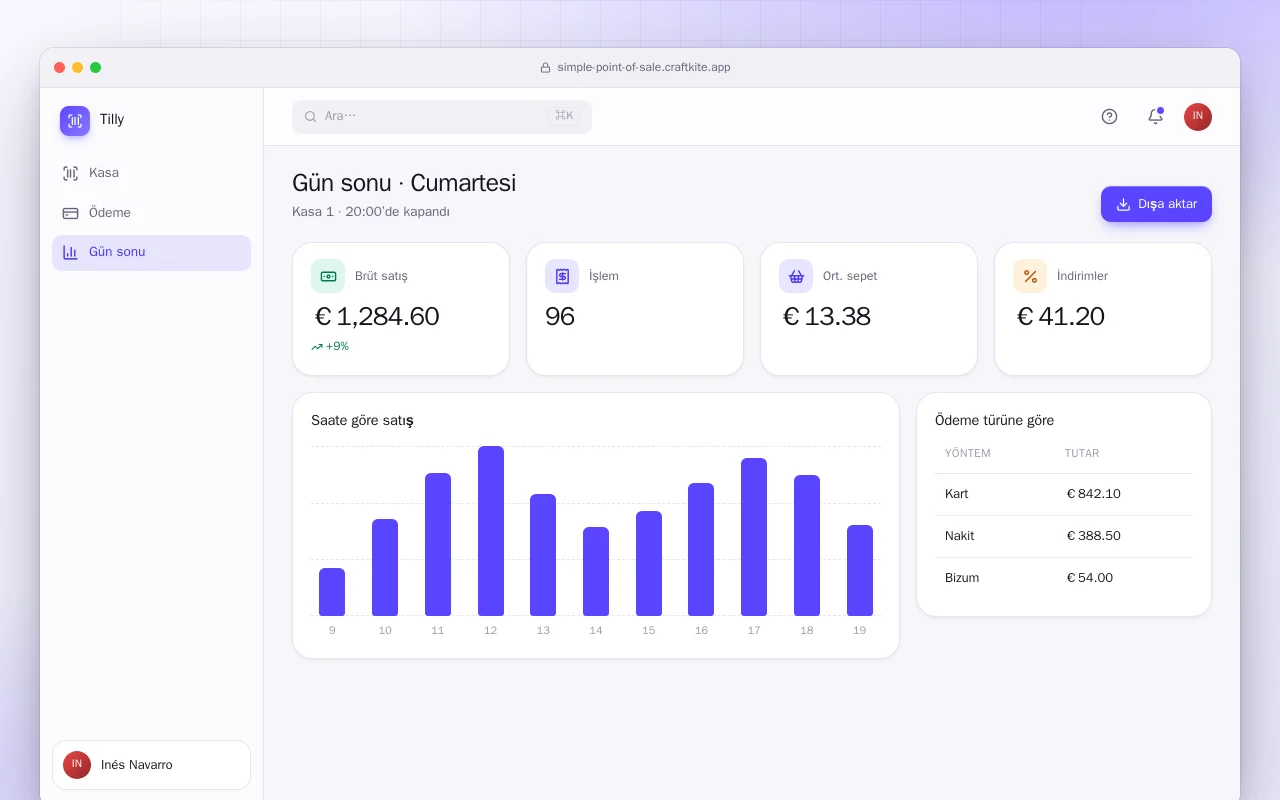Click the IN avatar in top bar
1280x800 pixels.
click(1198, 116)
